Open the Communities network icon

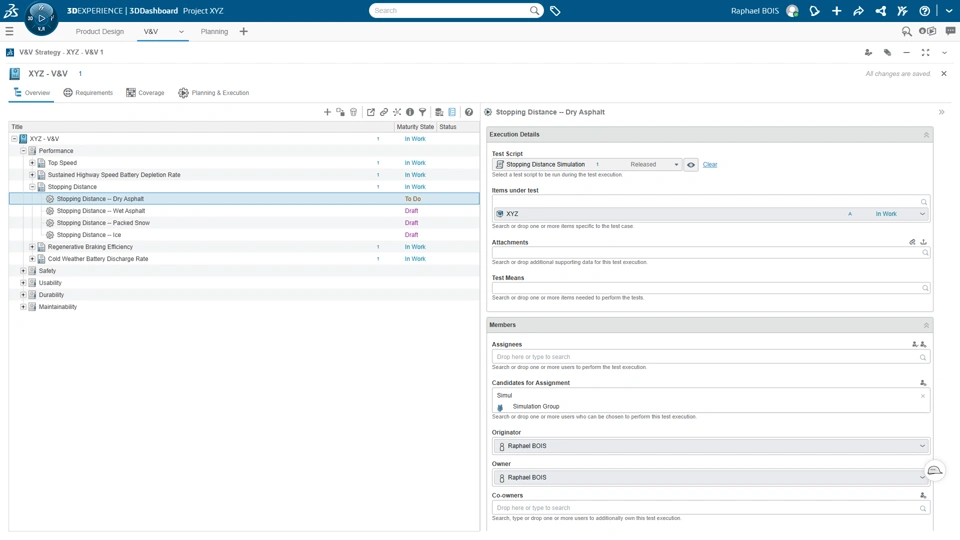pyautogui.click(x=880, y=10)
